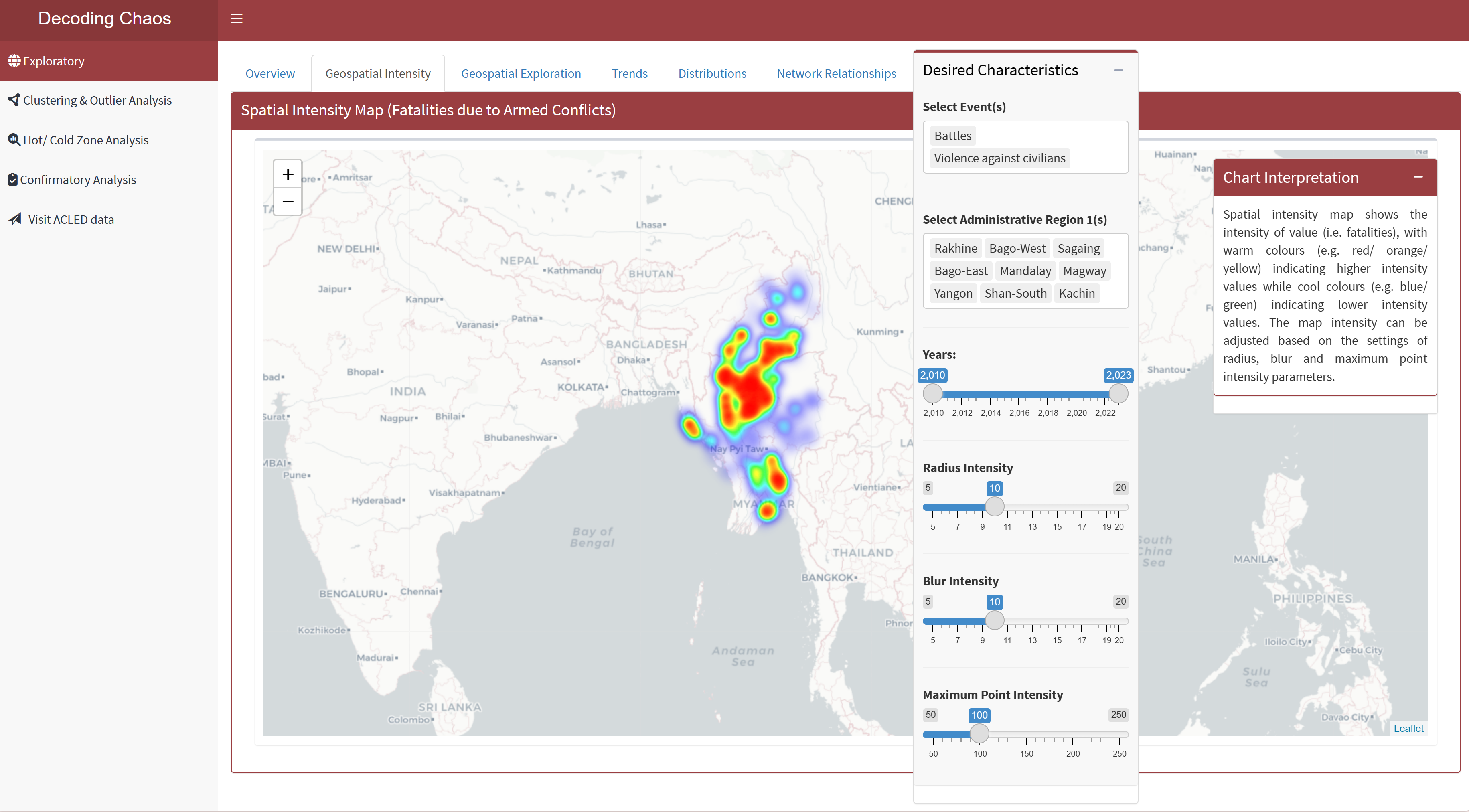This screenshot has width=1469, height=812.
Task: Zoom in on the map
Action: point(288,174)
